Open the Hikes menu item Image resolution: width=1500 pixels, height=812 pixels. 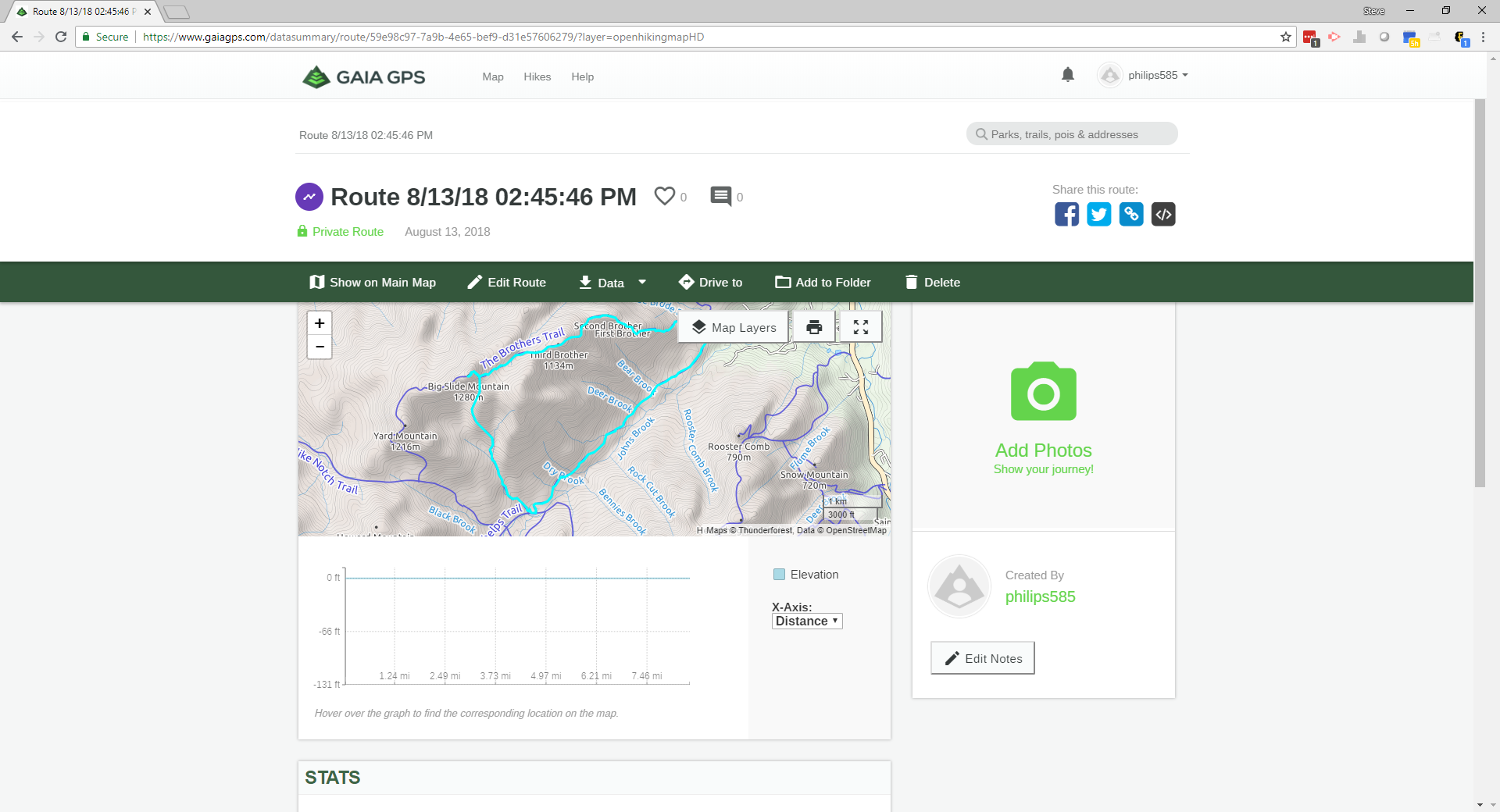[x=537, y=77]
